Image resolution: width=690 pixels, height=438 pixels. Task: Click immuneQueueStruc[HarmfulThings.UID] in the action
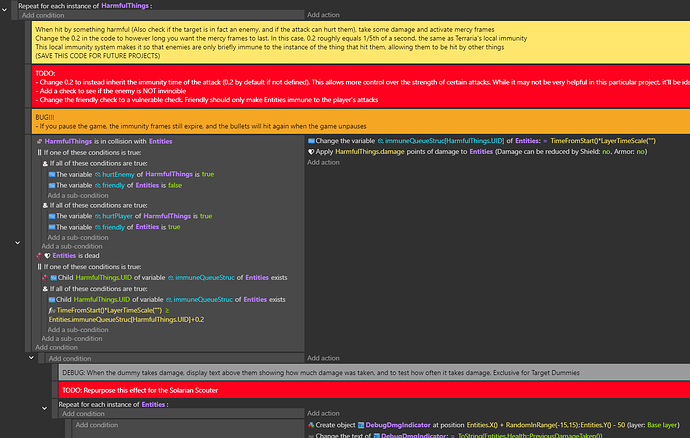point(444,141)
